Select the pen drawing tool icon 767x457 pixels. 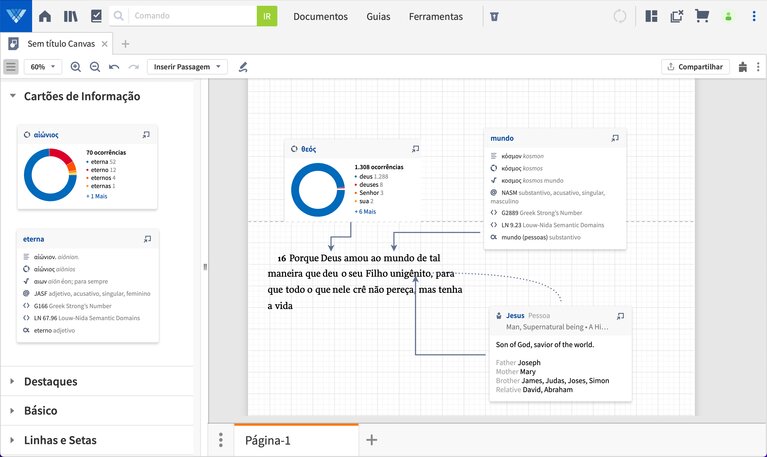(x=243, y=67)
